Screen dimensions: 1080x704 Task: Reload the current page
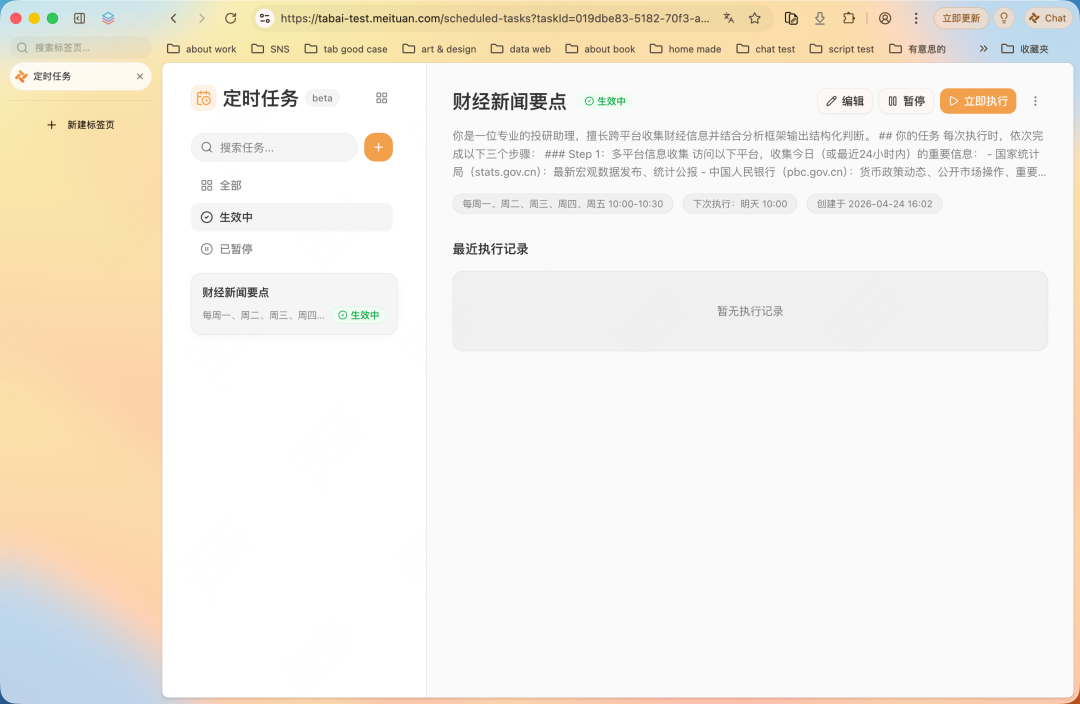[231, 19]
